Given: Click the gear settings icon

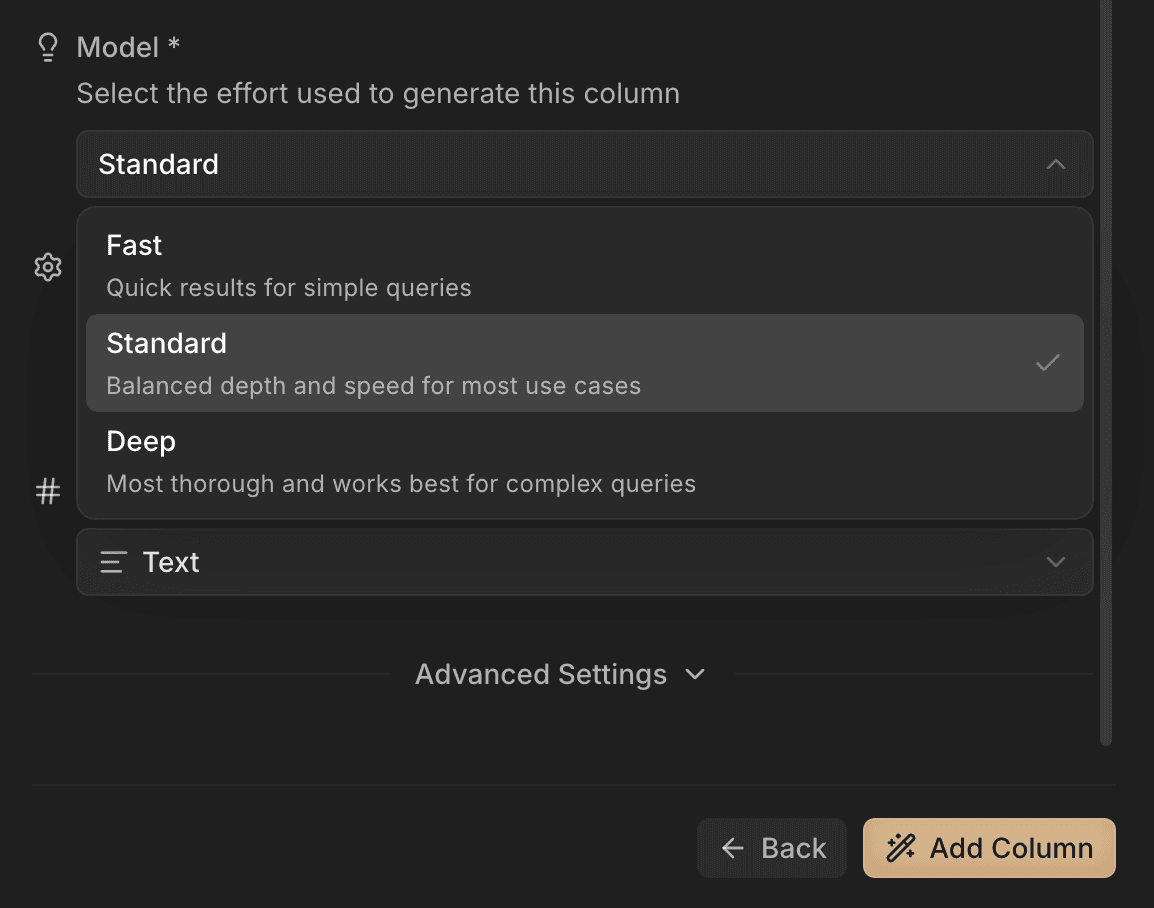Looking at the screenshot, I should point(48,267).
